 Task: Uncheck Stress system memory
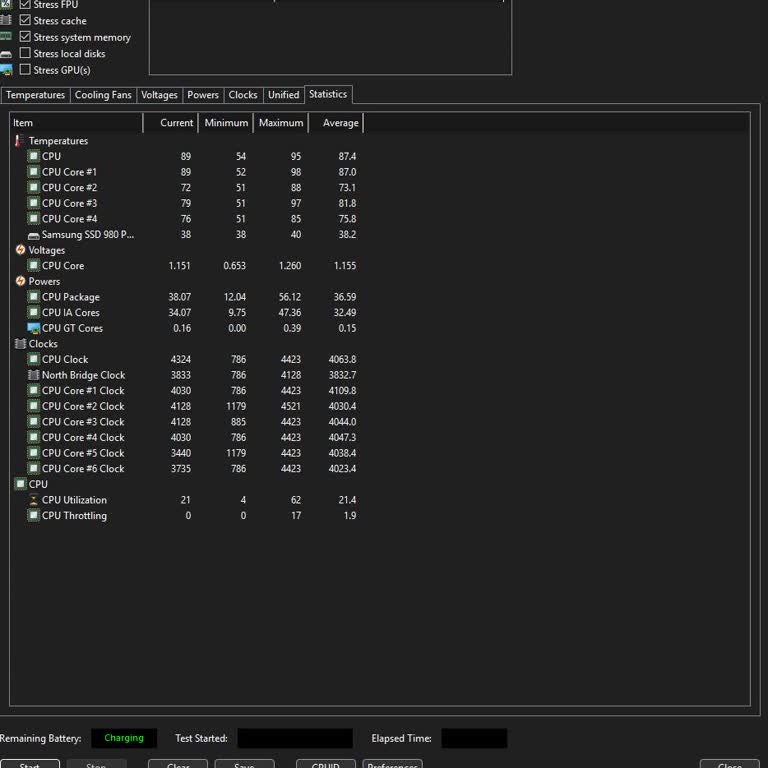25,37
